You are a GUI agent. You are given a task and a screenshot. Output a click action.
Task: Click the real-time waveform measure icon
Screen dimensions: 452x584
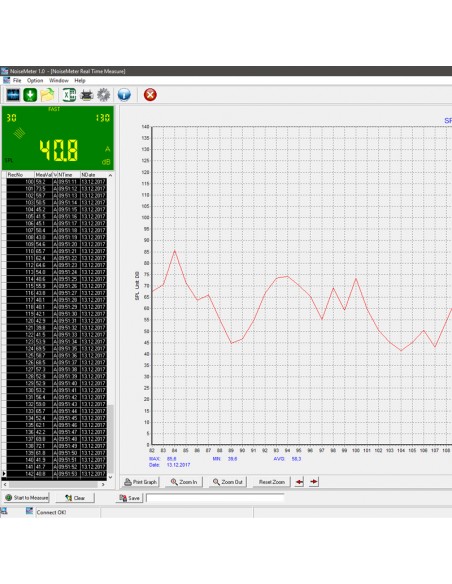(13, 95)
